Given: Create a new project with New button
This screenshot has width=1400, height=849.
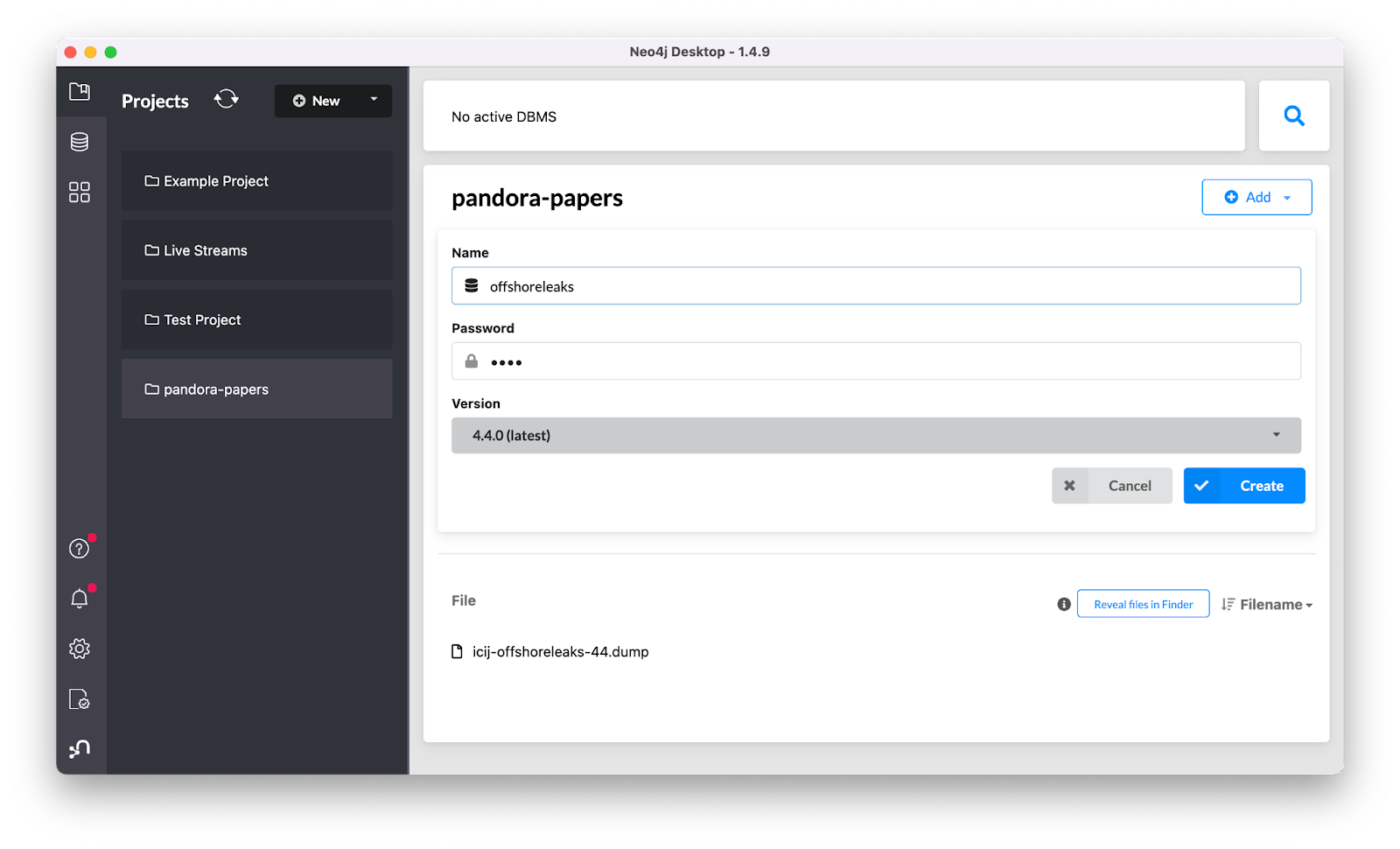Looking at the screenshot, I should 317,101.
